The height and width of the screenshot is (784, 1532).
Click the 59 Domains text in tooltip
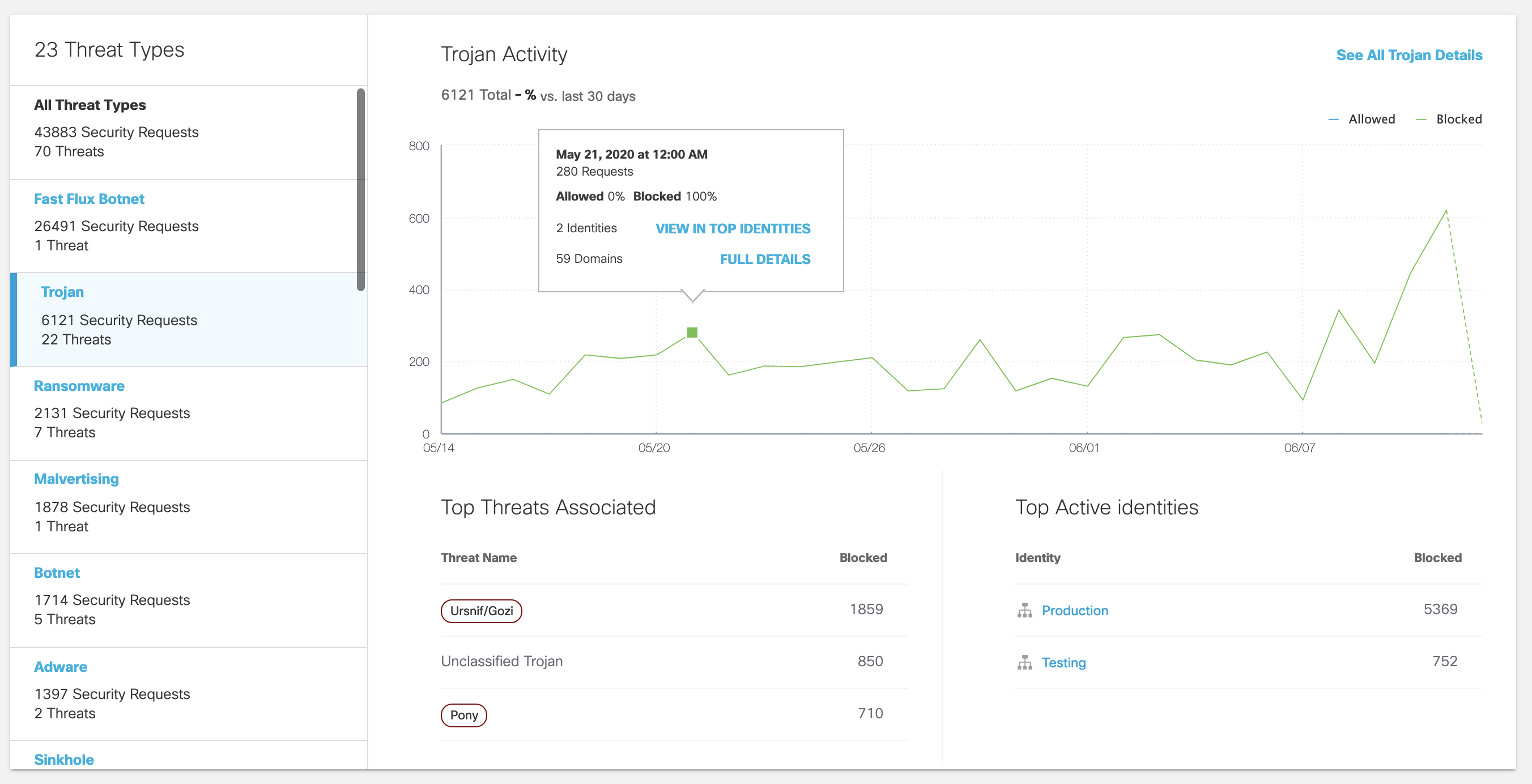click(589, 259)
